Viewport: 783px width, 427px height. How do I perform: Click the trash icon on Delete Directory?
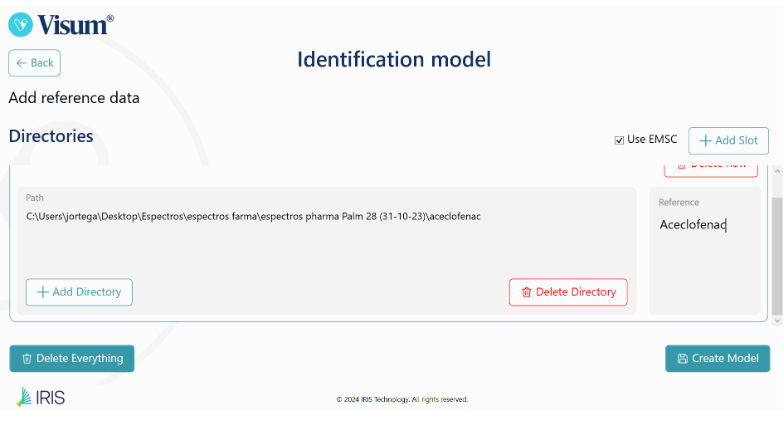click(526, 292)
